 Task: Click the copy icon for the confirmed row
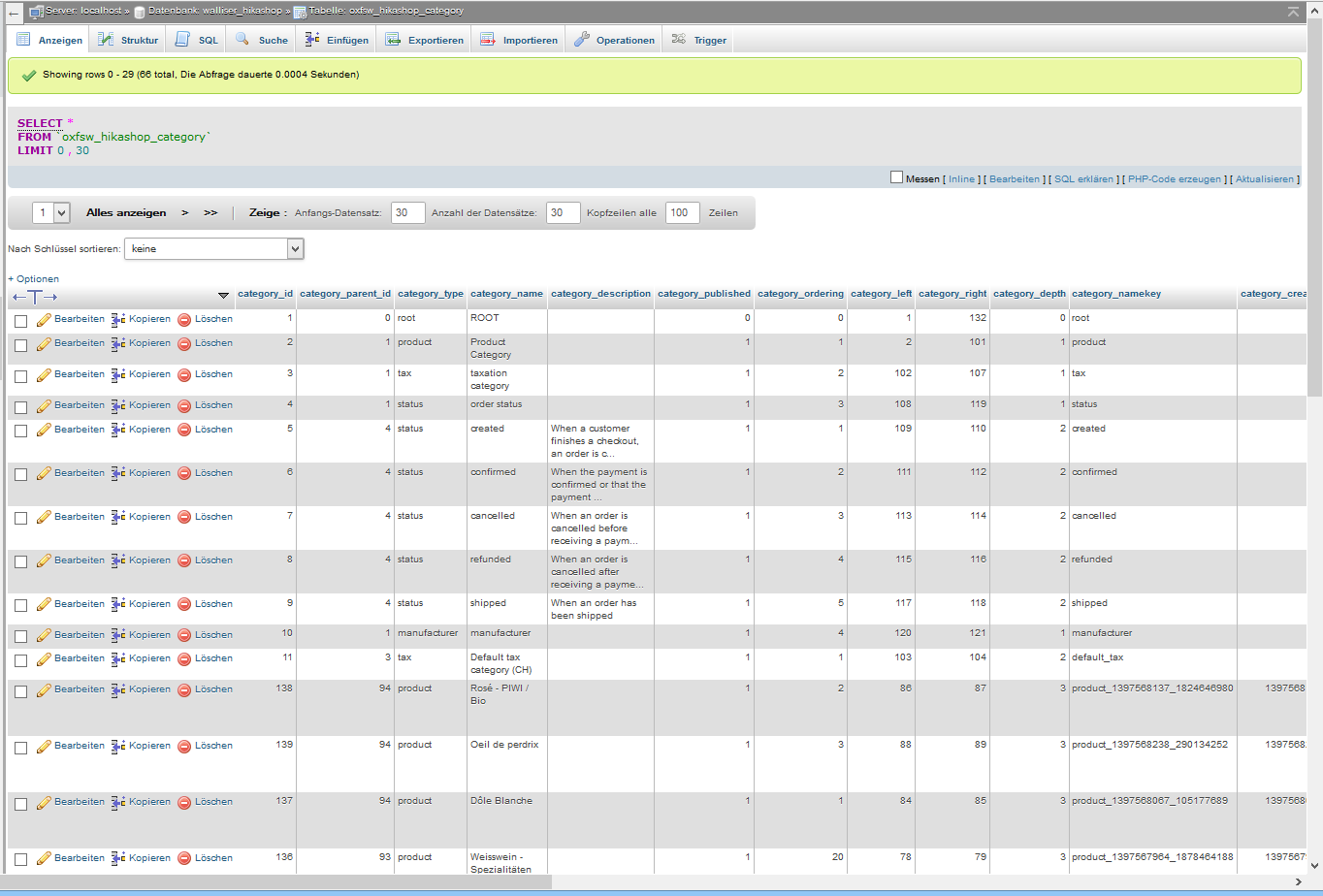118,473
